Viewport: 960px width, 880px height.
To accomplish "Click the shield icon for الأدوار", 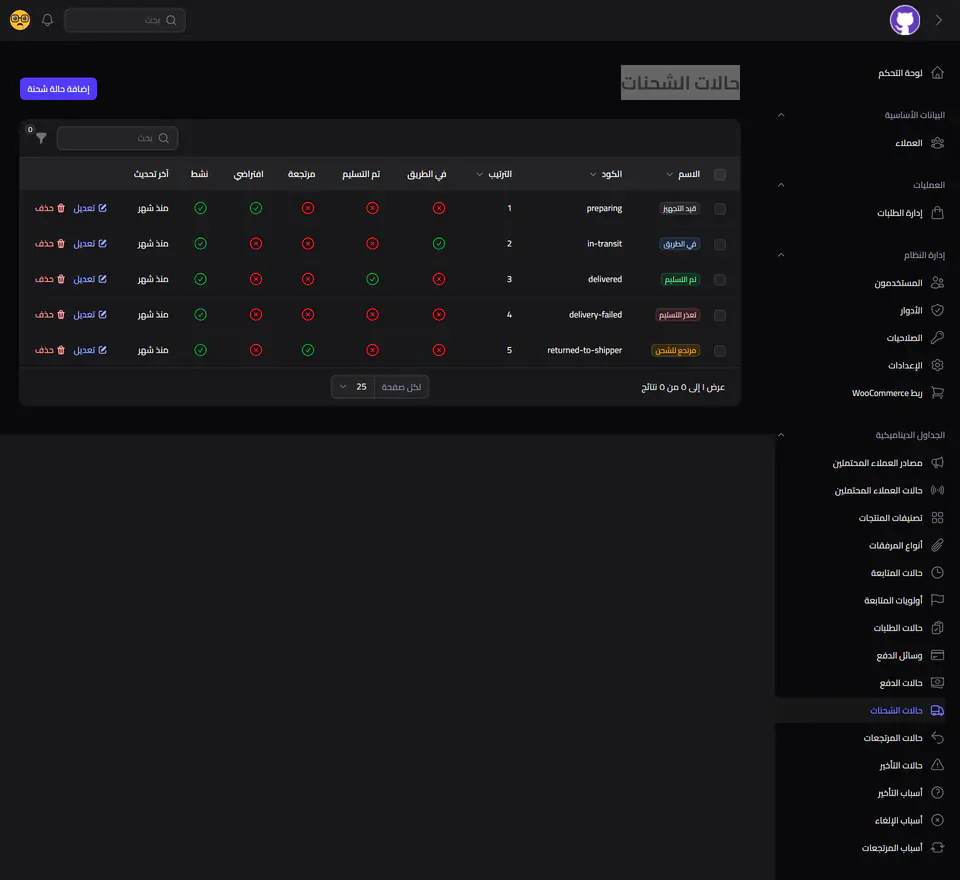I will [937, 310].
